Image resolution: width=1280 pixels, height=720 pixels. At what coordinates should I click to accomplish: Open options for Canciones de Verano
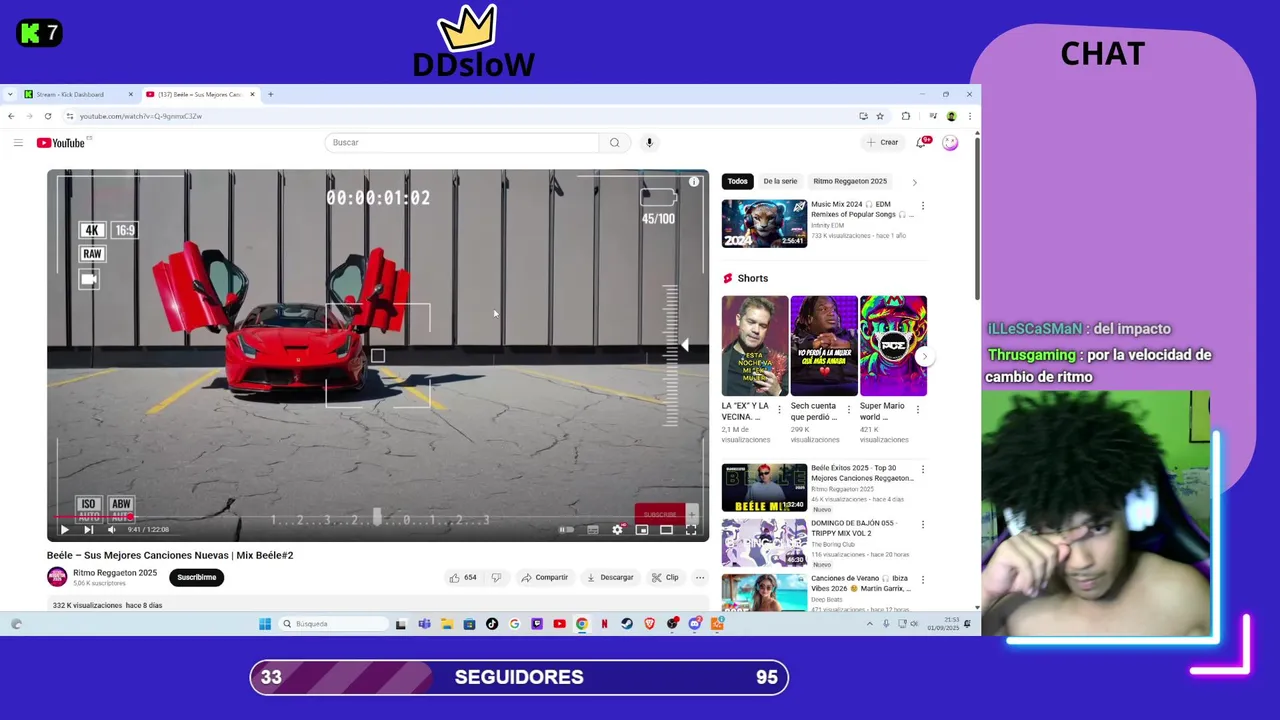tap(922, 580)
